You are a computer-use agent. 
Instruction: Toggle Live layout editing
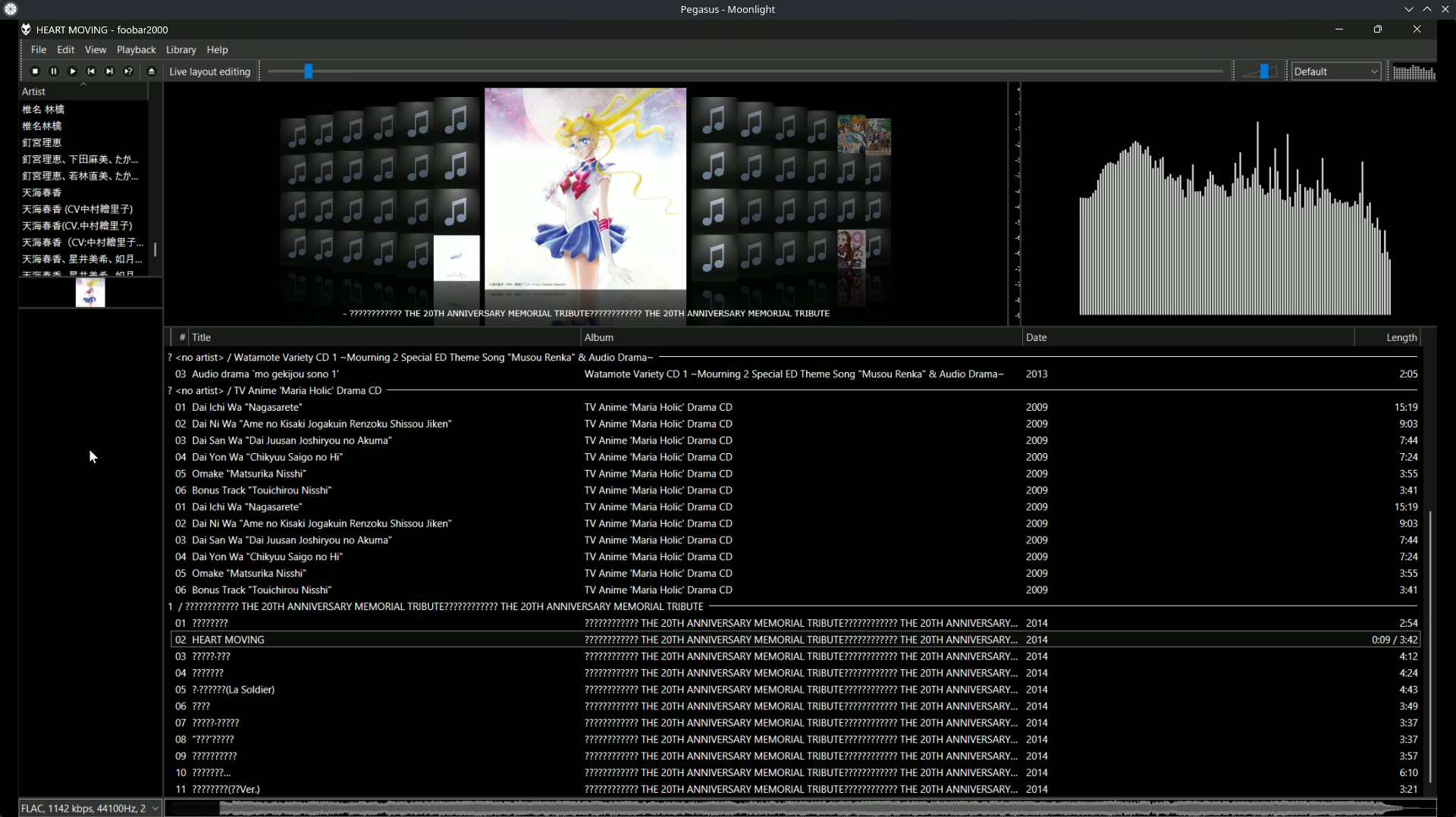[x=209, y=71]
